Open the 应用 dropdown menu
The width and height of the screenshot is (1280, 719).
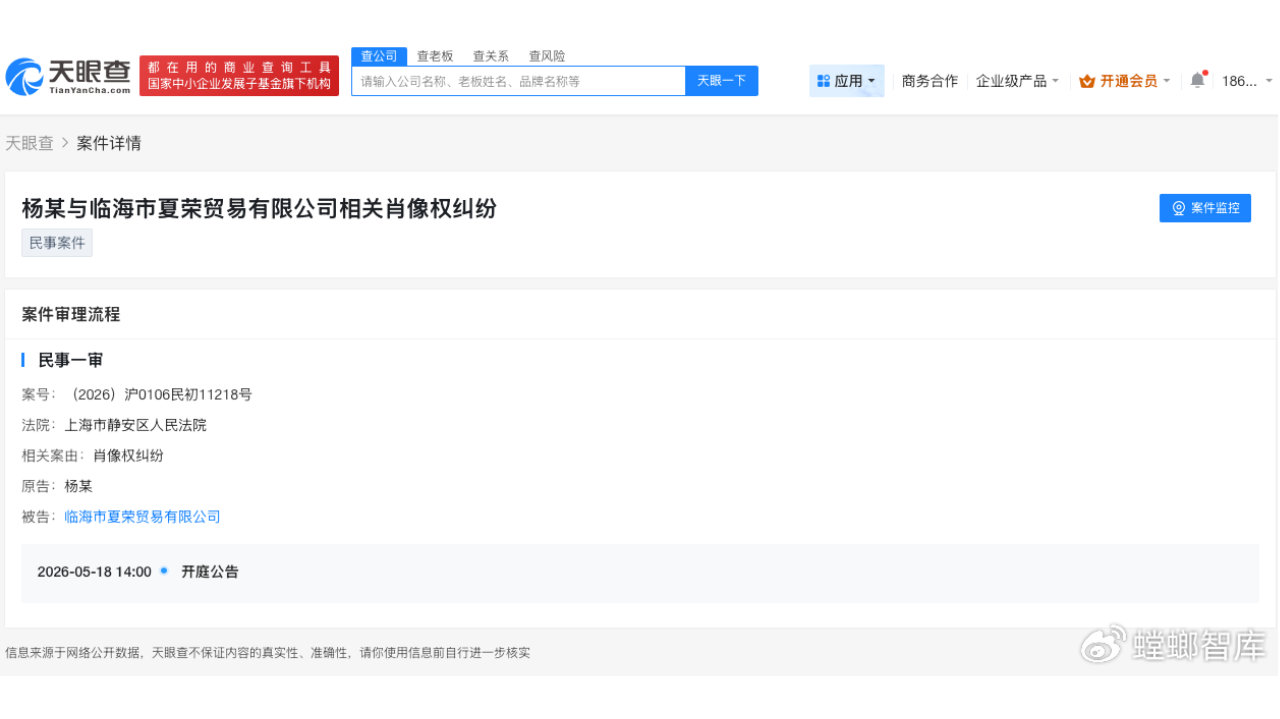(x=846, y=80)
